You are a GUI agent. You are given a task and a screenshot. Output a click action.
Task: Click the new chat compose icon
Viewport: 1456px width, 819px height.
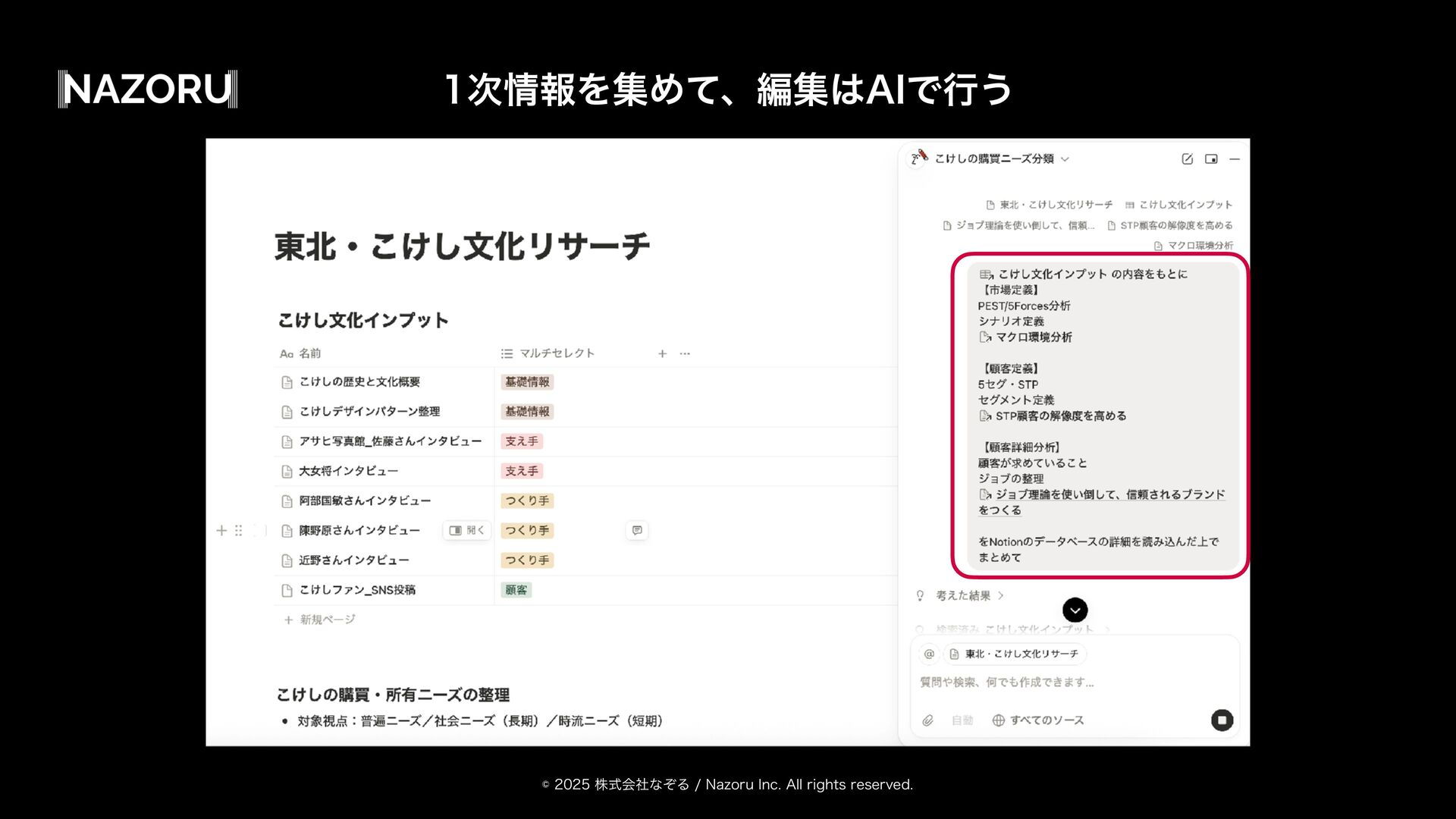1187,158
